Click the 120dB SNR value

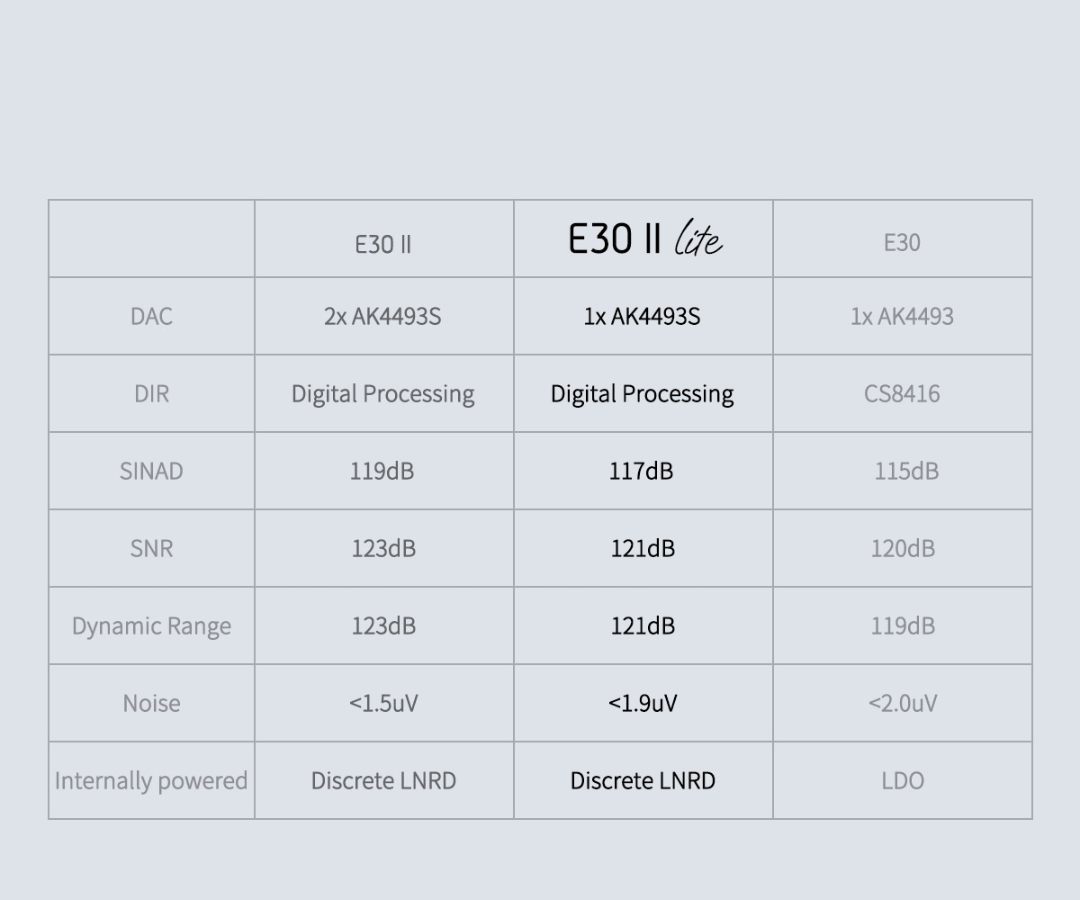903,548
